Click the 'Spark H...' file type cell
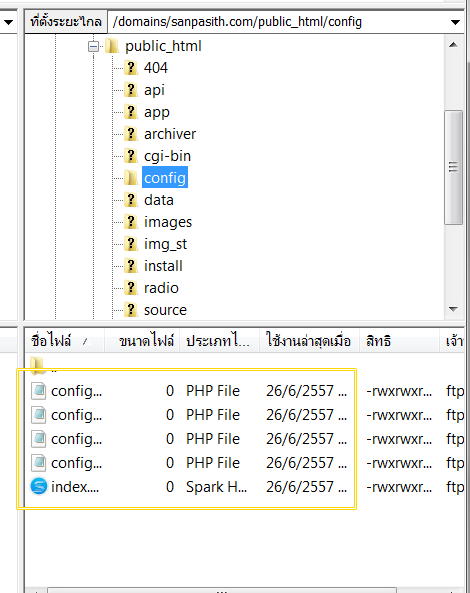Image resolution: width=470 pixels, height=593 pixels. point(216,487)
